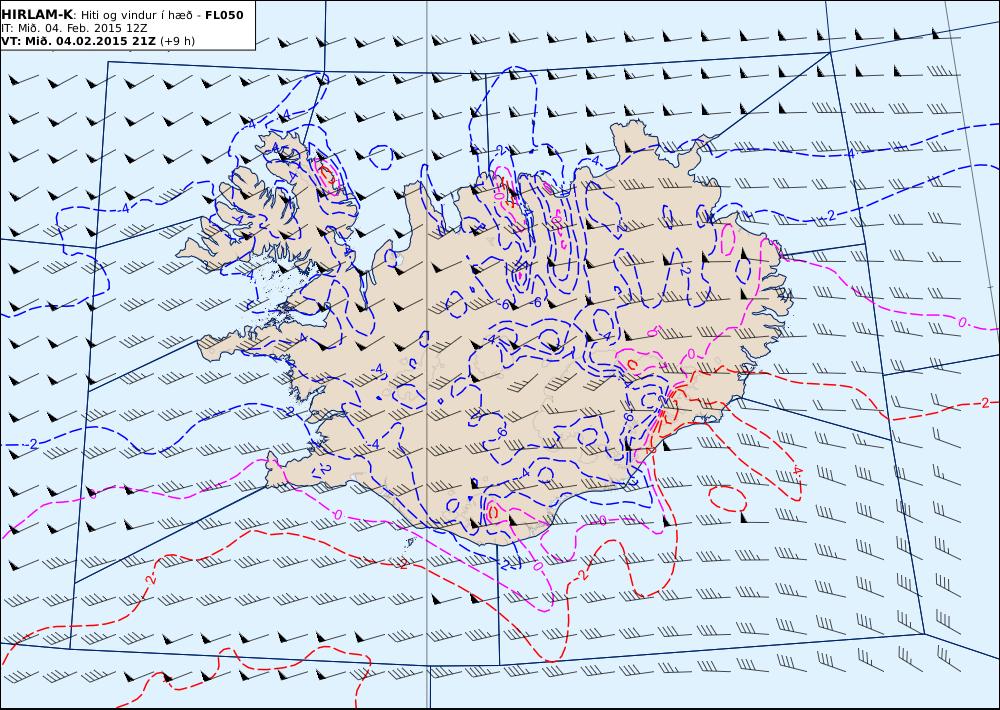The image size is (1000, 710).
Task: Click the HIRLAM-K model title
Action: click(x=38, y=15)
